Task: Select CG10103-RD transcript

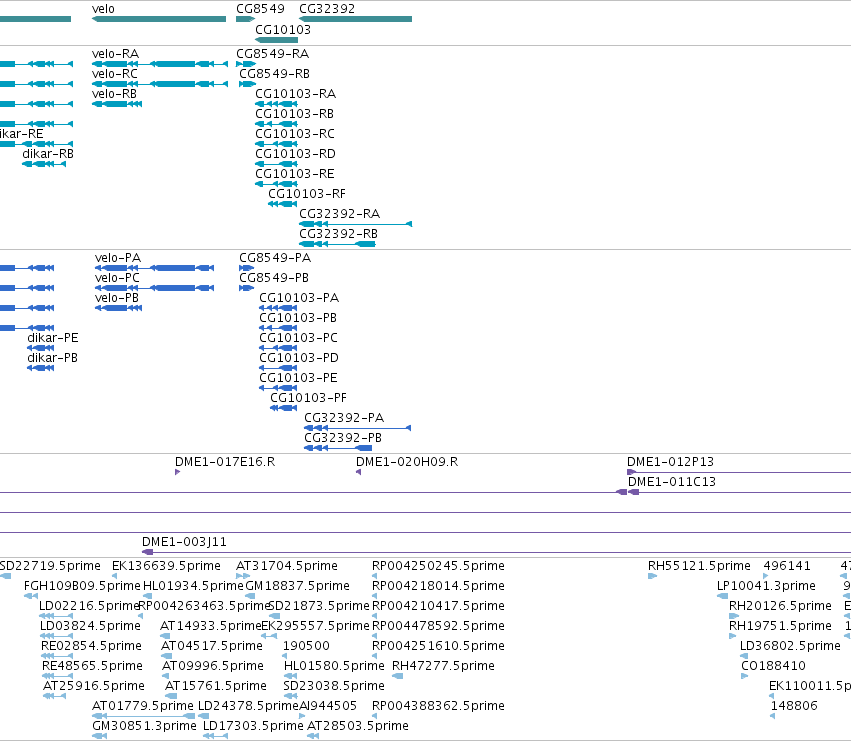Action: pos(276,164)
